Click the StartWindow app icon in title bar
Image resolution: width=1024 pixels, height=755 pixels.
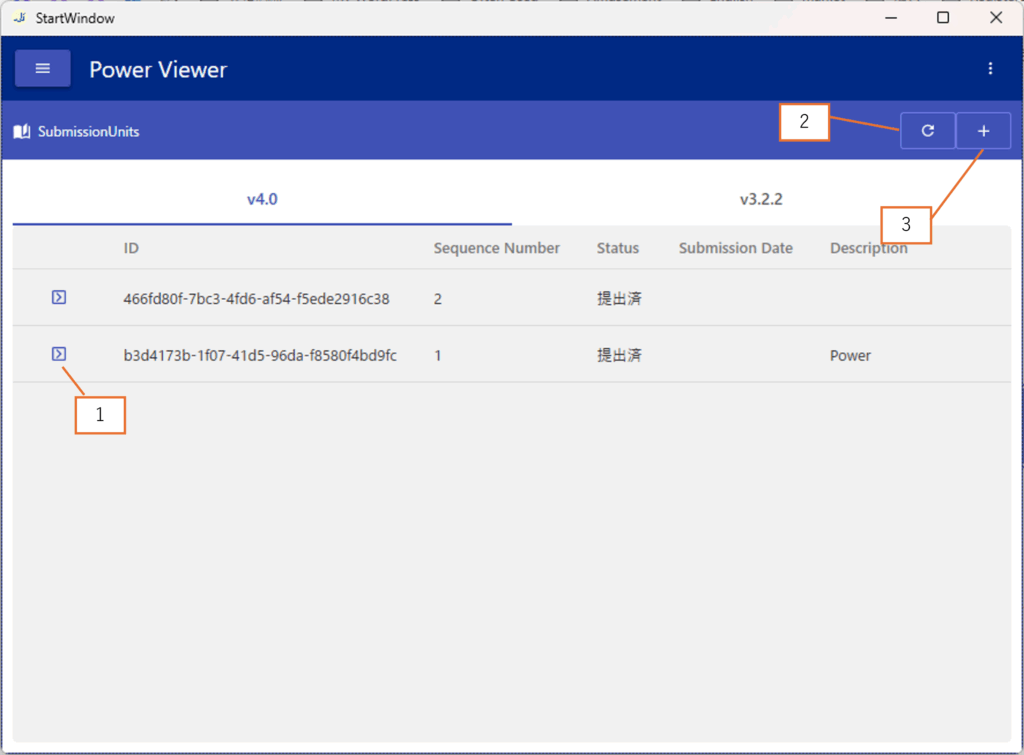tap(19, 18)
